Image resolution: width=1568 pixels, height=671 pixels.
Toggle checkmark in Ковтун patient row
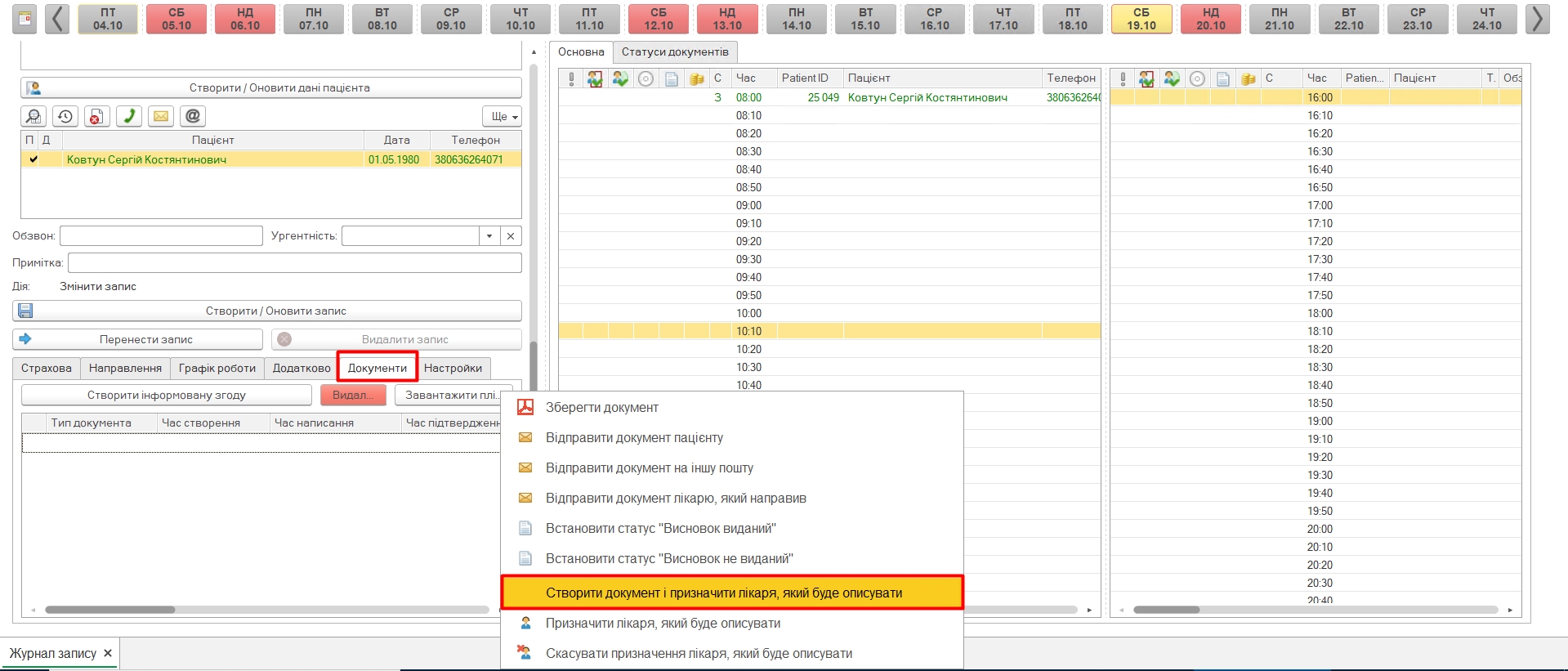tap(33, 159)
